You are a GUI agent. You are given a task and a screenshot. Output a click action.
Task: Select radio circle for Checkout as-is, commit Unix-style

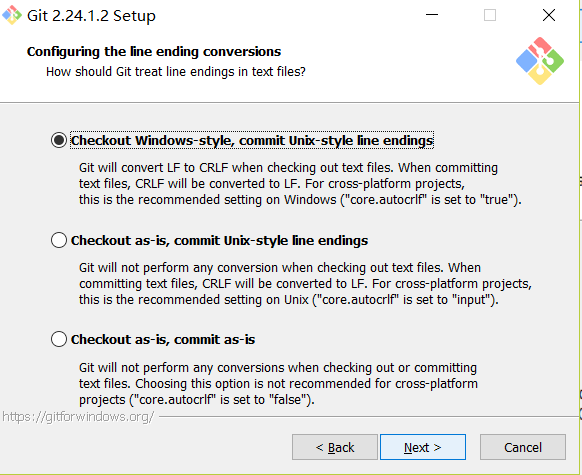click(59, 240)
